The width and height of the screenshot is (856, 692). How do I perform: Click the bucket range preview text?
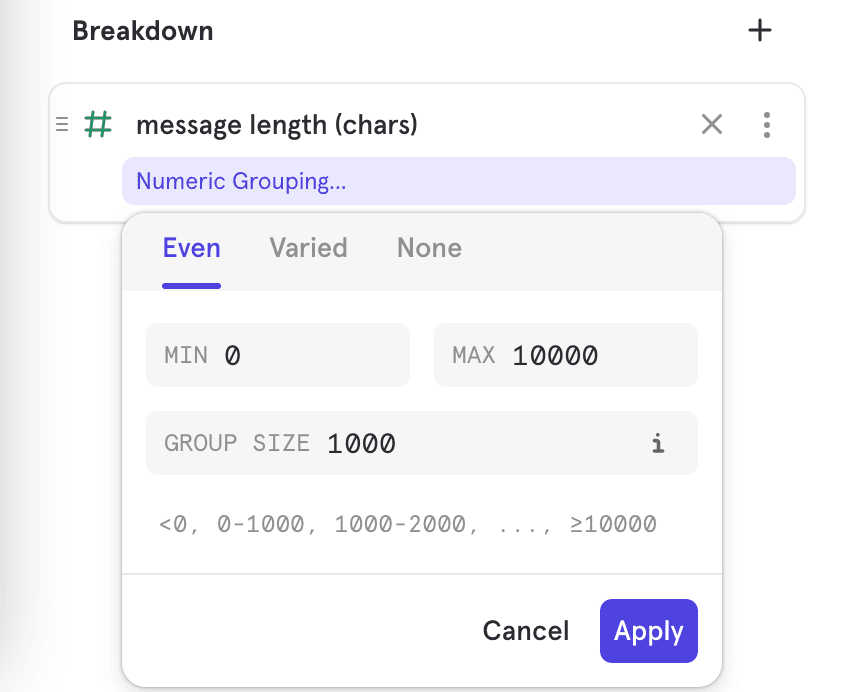pyautogui.click(x=407, y=524)
